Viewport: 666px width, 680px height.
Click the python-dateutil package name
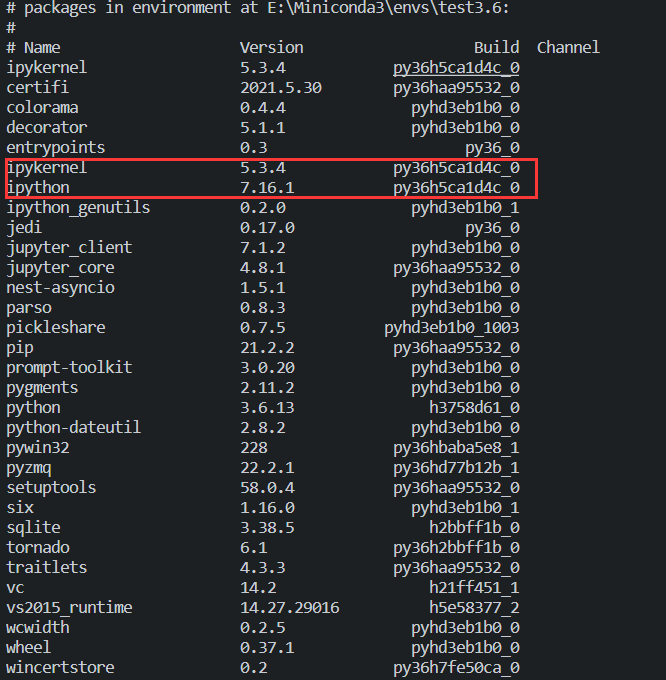pos(73,428)
